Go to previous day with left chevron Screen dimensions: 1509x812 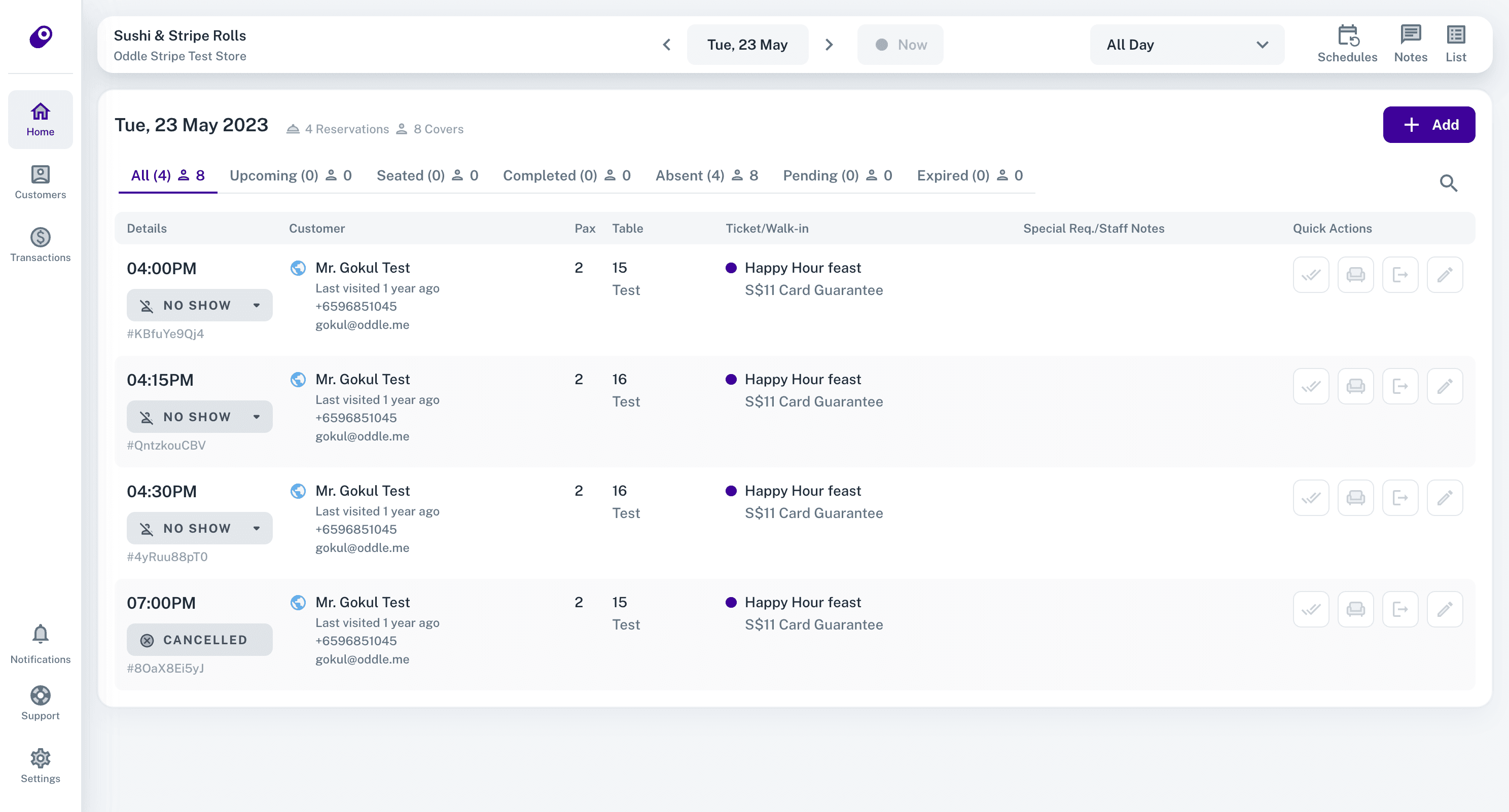click(666, 45)
